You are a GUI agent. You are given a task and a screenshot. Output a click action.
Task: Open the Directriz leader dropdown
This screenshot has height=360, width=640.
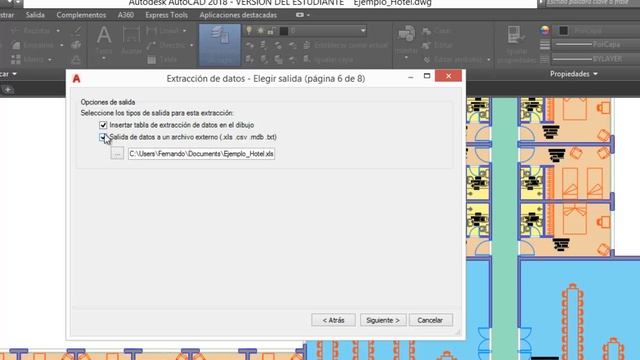point(191,45)
